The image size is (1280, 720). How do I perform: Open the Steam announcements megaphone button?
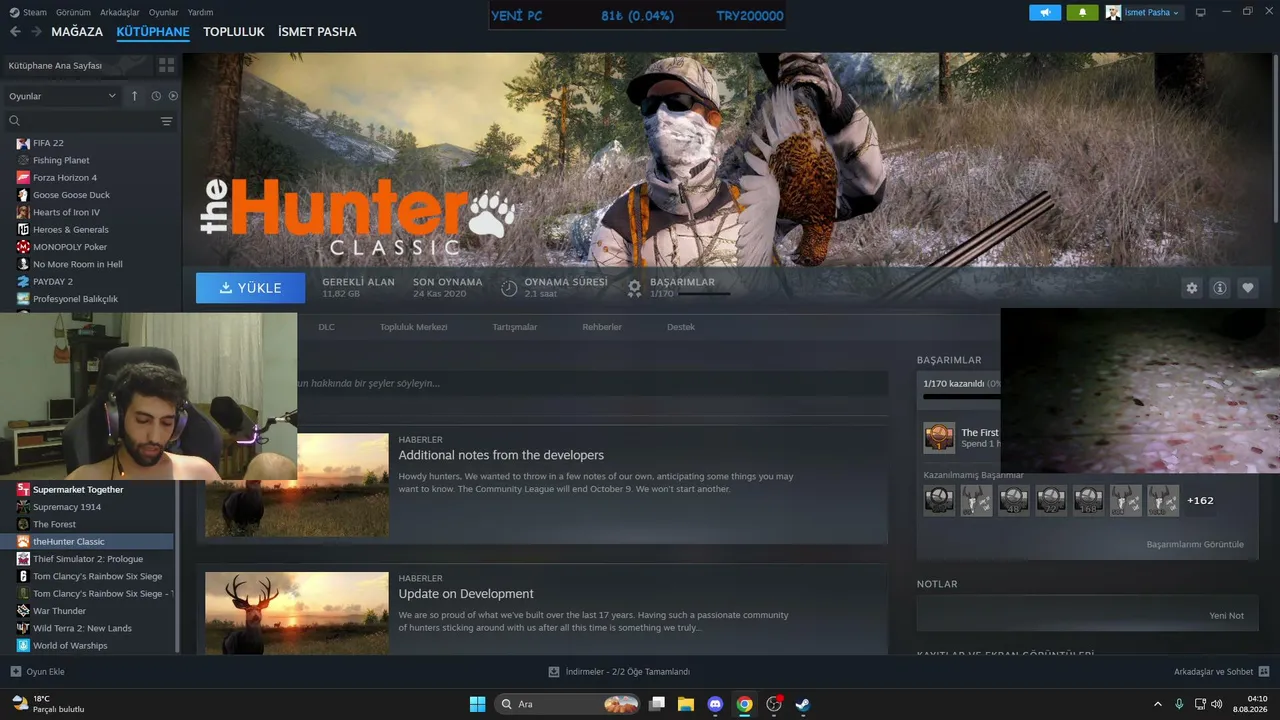click(x=1045, y=13)
